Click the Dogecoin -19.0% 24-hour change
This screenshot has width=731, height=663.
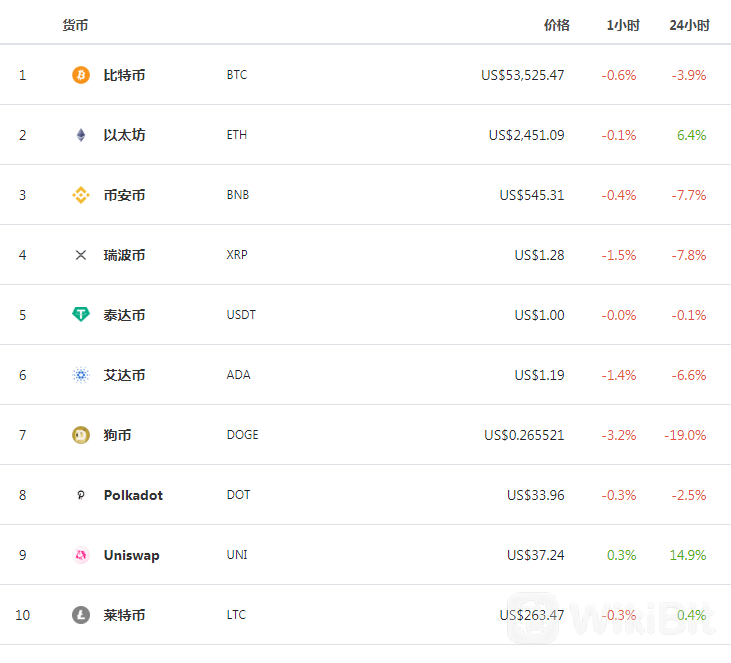685,435
